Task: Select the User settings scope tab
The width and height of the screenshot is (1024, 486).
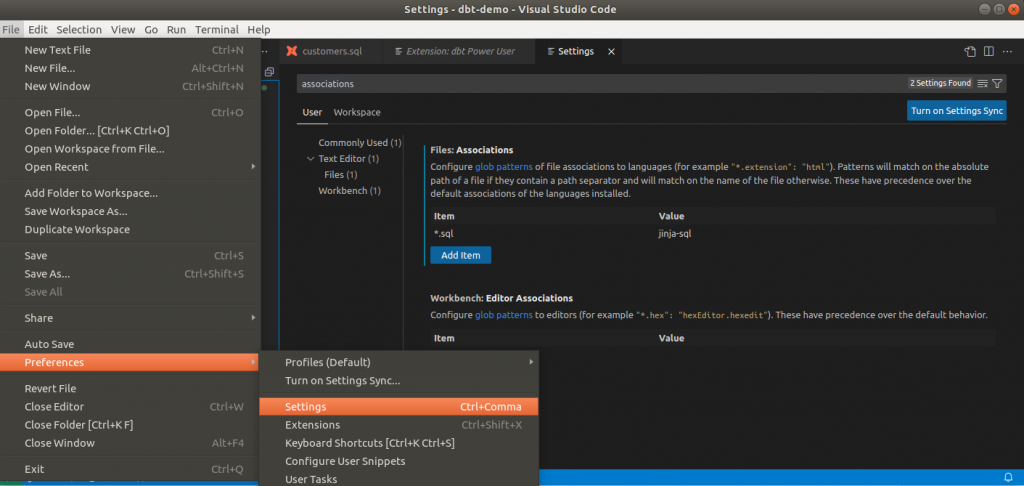Action: tap(312, 112)
